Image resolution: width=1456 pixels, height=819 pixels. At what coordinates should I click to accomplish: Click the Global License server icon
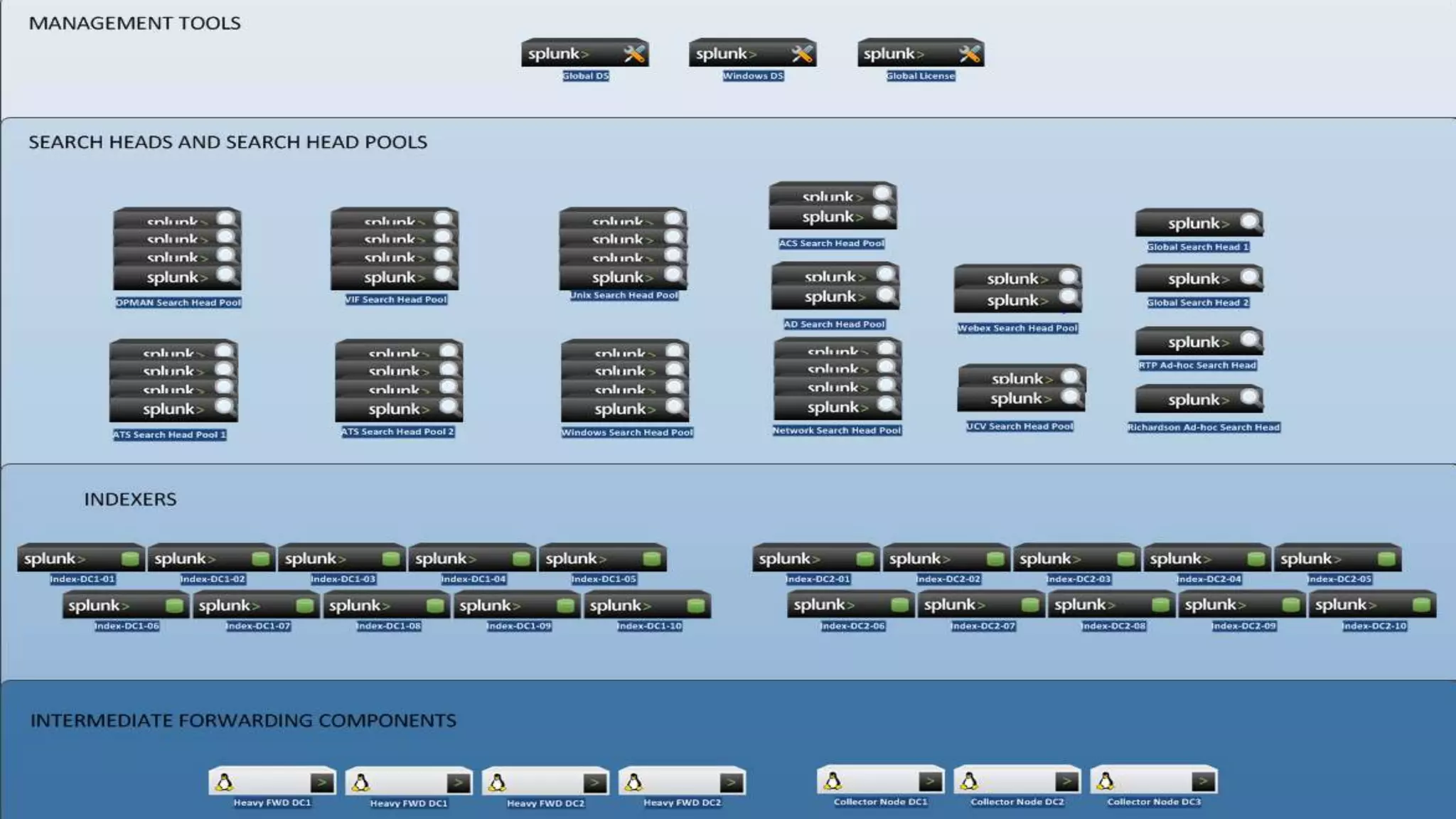(921, 53)
